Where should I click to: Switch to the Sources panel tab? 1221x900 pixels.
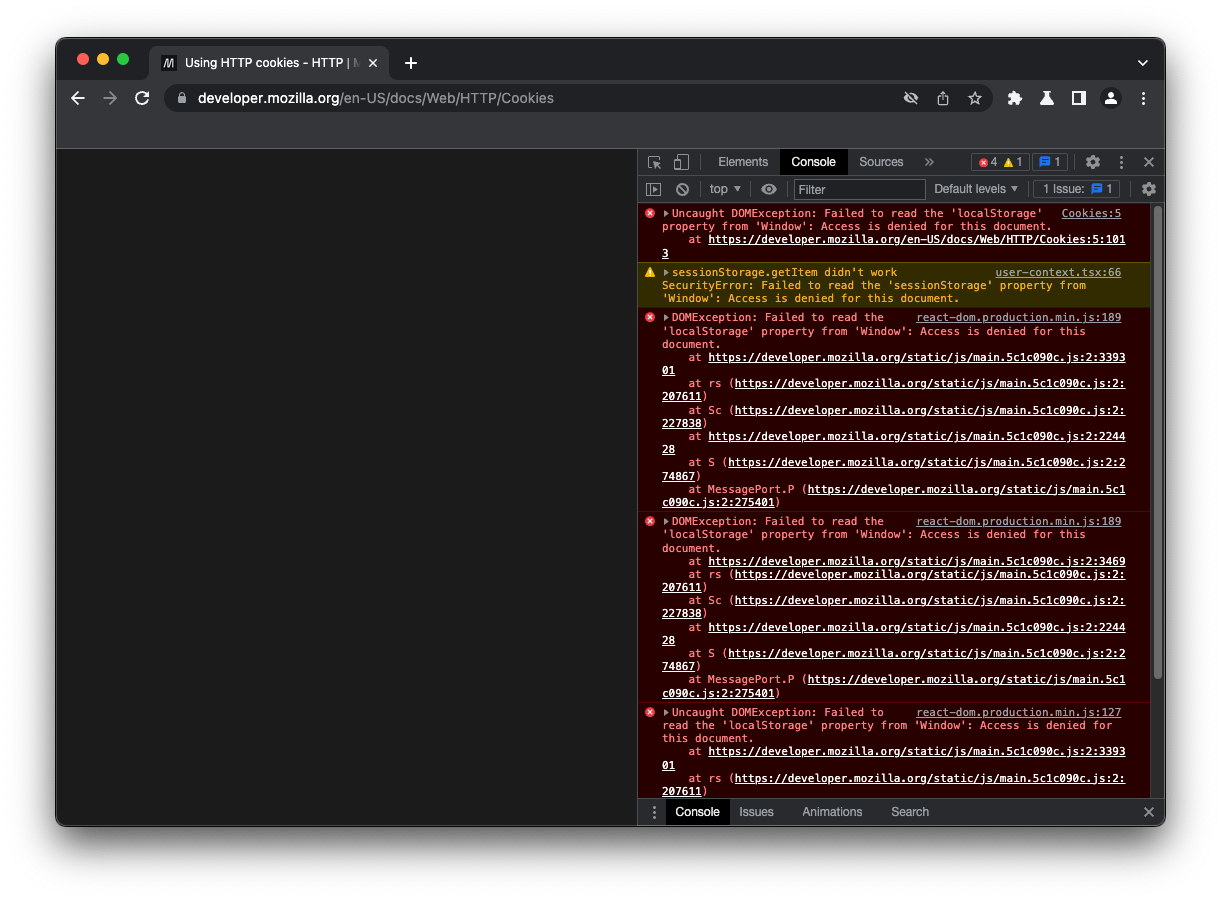pos(881,162)
